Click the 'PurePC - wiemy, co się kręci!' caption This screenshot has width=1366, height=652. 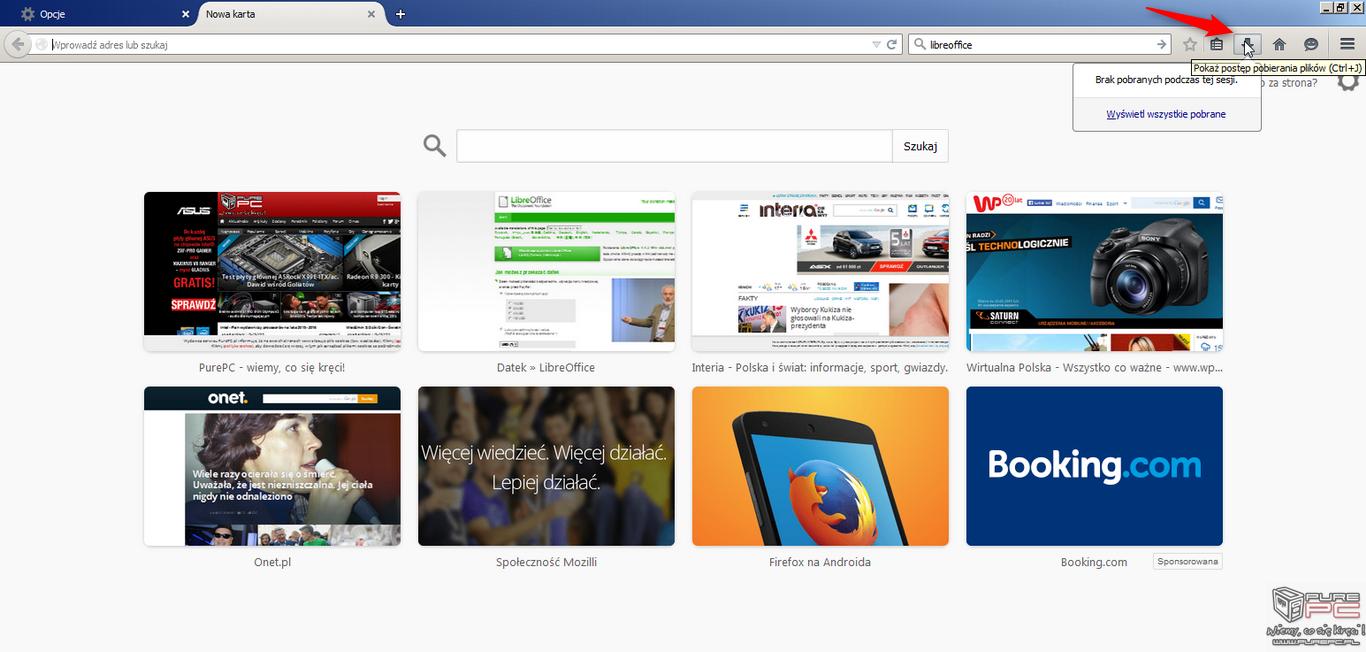272,367
